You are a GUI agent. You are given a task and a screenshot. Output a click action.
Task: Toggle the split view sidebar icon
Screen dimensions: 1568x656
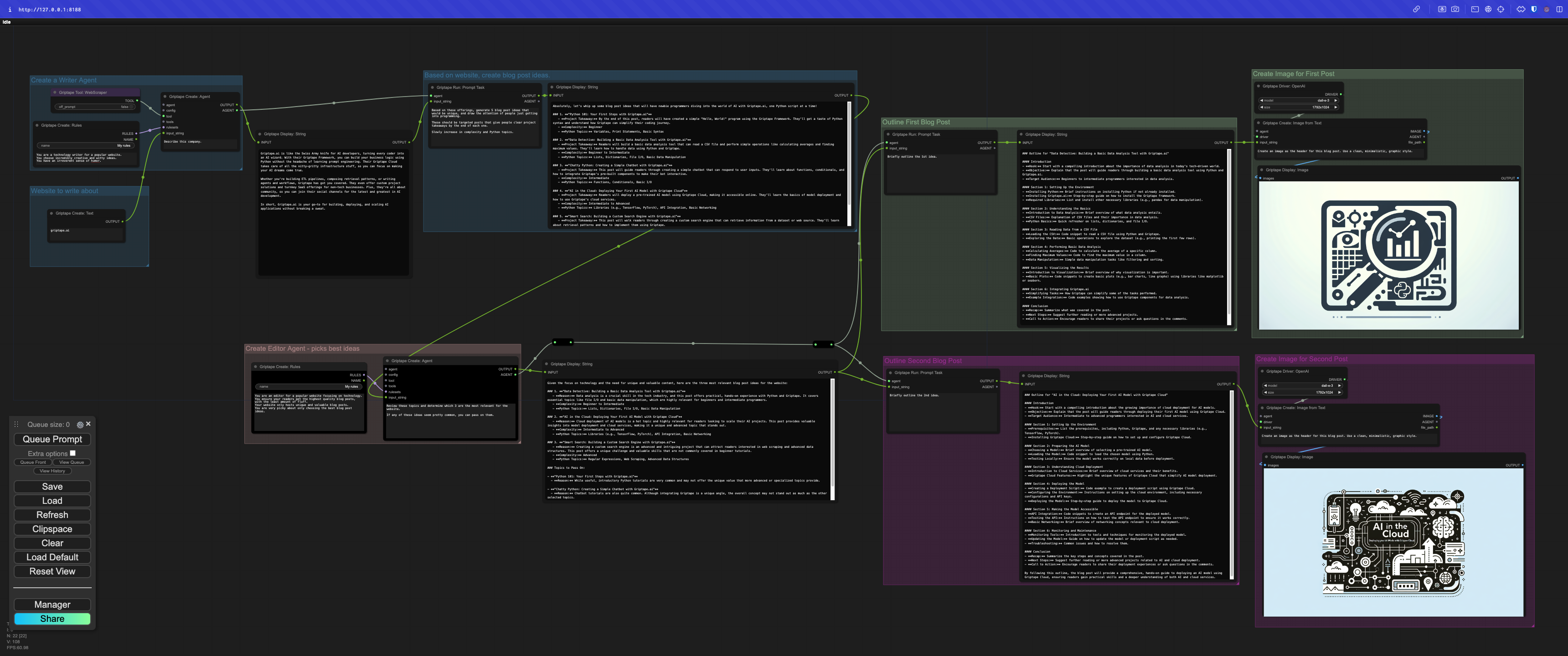point(1559,9)
